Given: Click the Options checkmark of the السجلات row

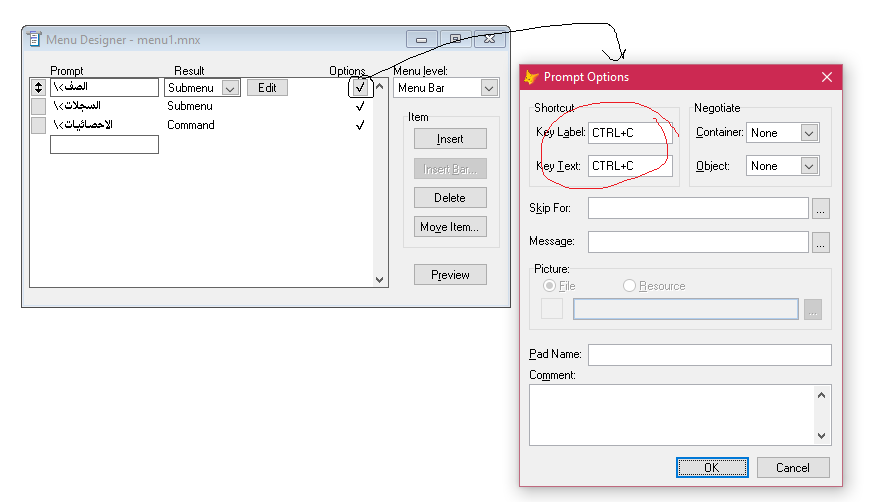Looking at the screenshot, I should (x=360, y=106).
